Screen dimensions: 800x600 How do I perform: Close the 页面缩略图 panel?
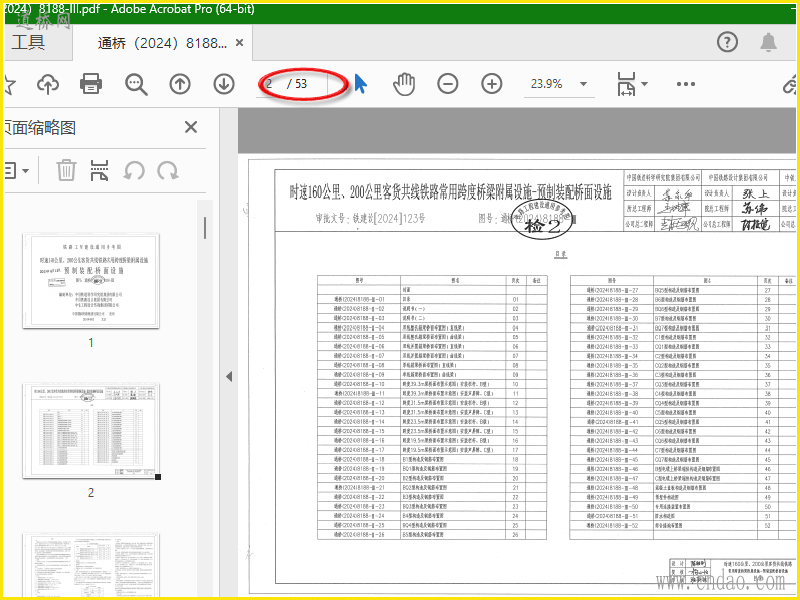coord(191,127)
